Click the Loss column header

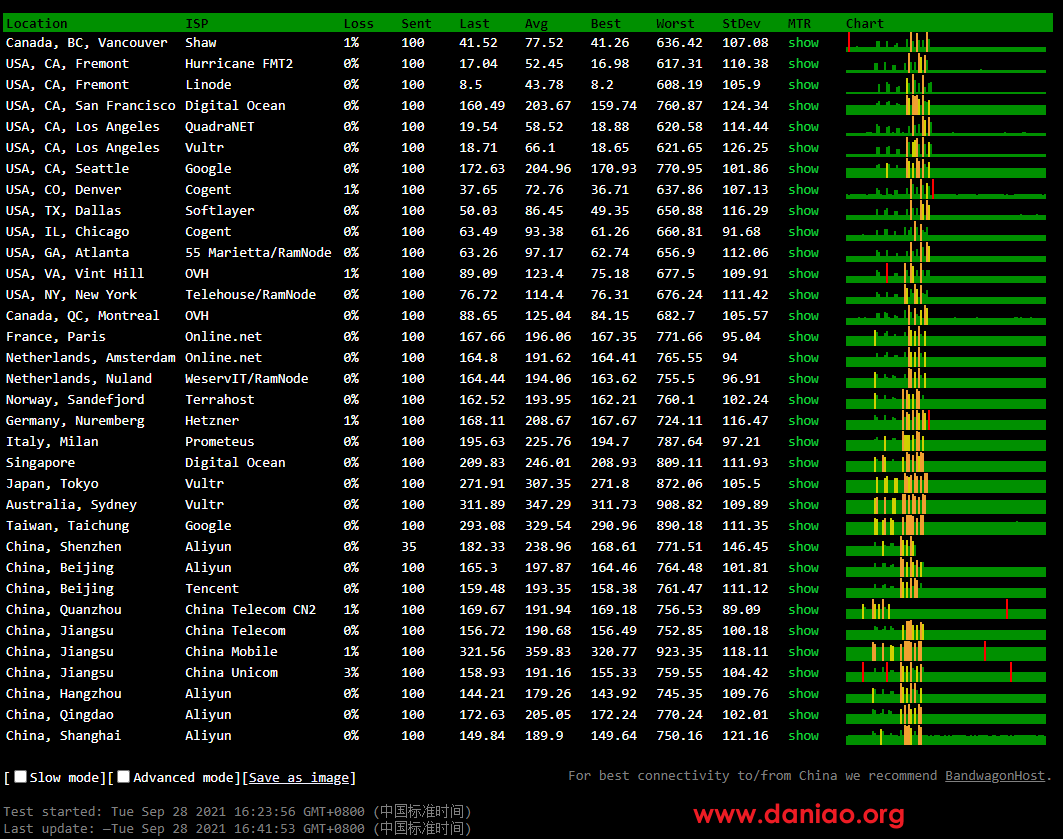point(359,24)
